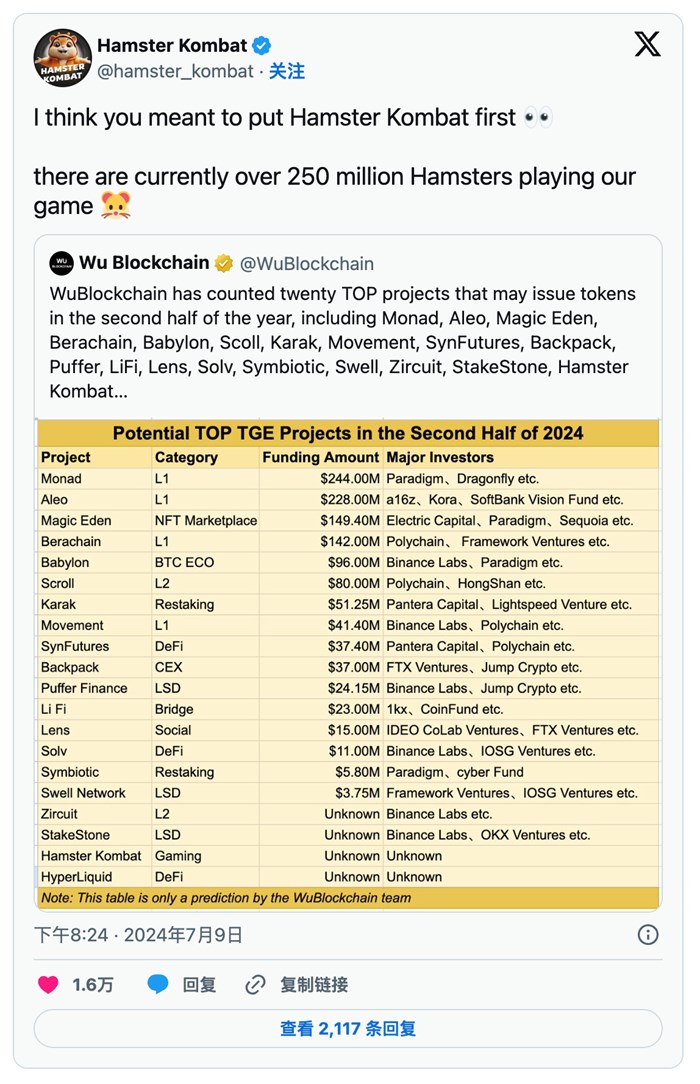Click 复制链接 copy link text
700x1084 pixels.
314,984
